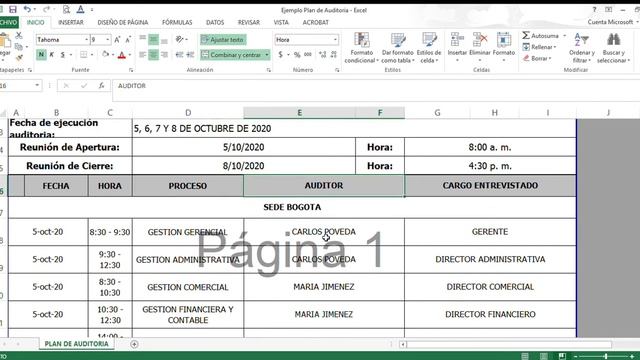Click the Borders icon
Image resolution: width=640 pixels, height=360 pixels.
point(84,54)
